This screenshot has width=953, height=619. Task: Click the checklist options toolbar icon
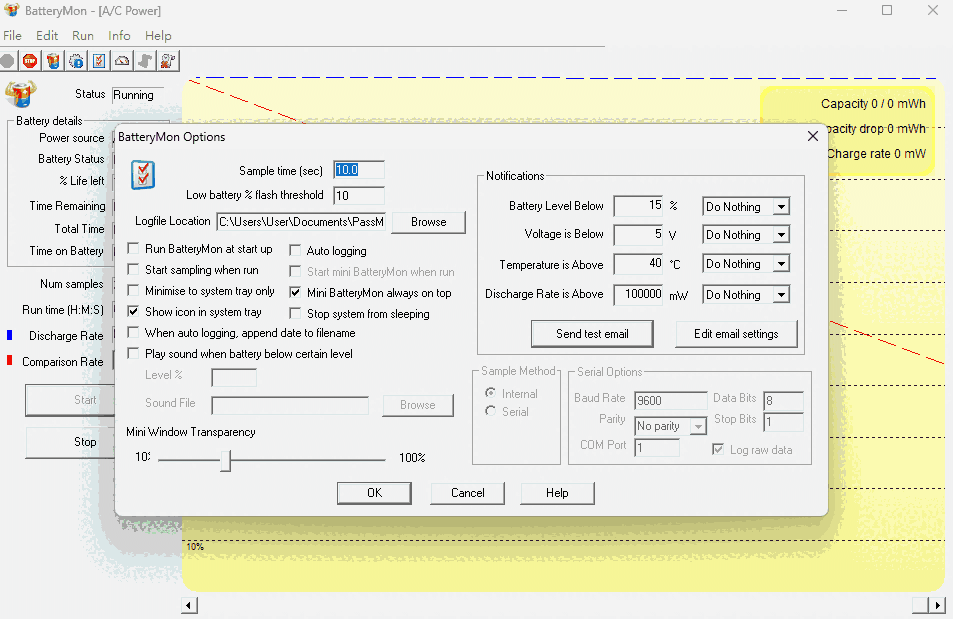pyautogui.click(x=99, y=61)
